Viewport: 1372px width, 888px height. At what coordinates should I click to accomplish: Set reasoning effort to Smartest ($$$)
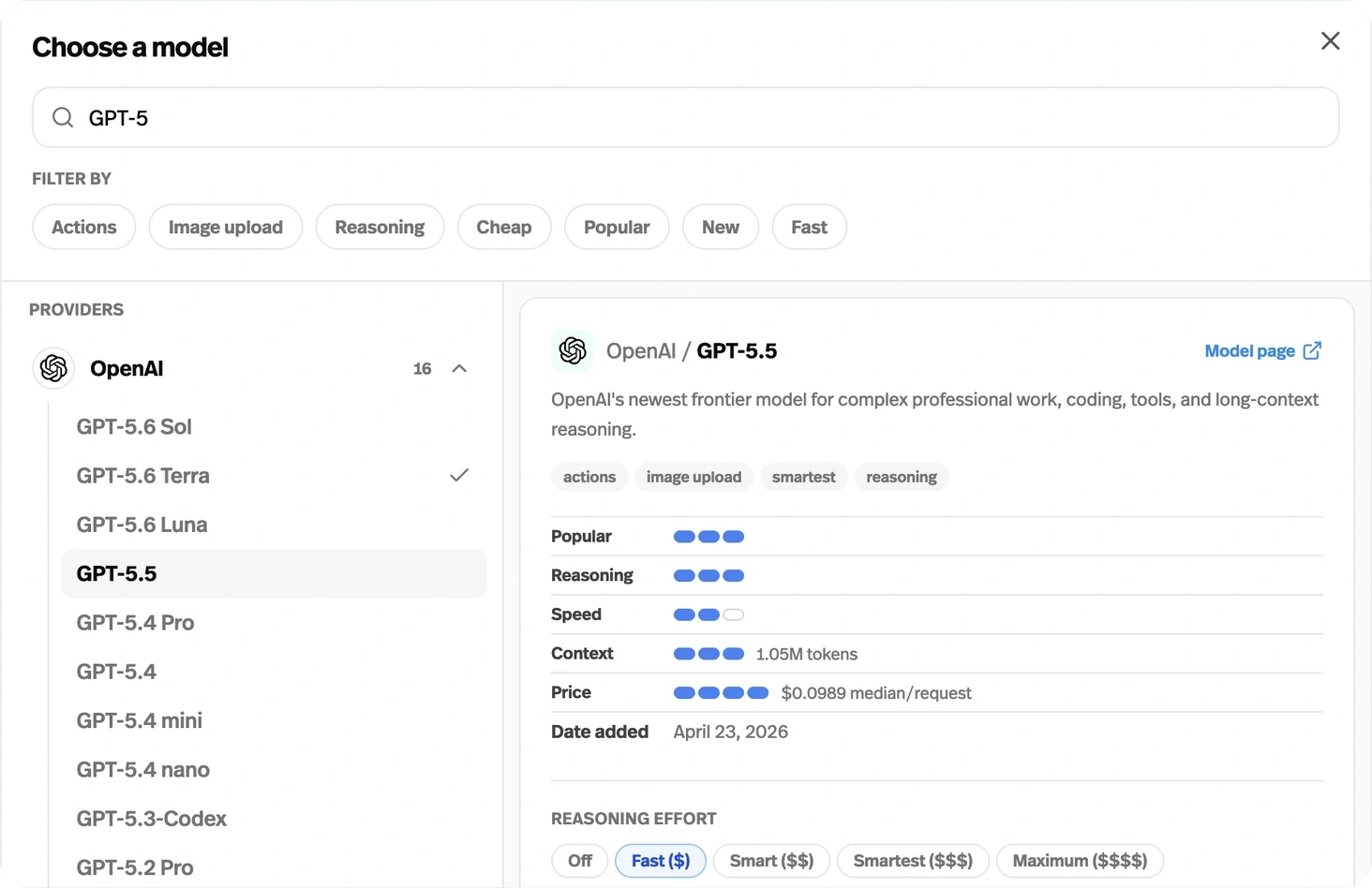(x=913, y=861)
